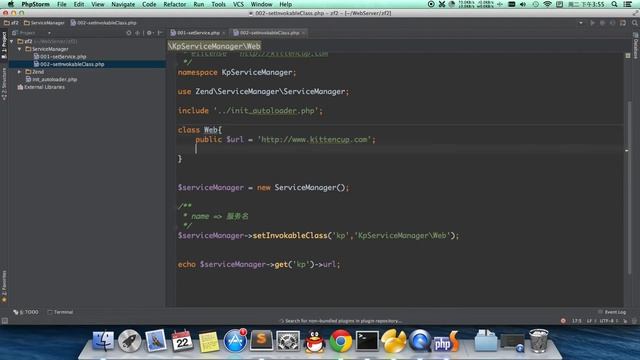Click the cursor position 17:5 status entry
640x360 pixels.
pyautogui.click(x=576, y=321)
